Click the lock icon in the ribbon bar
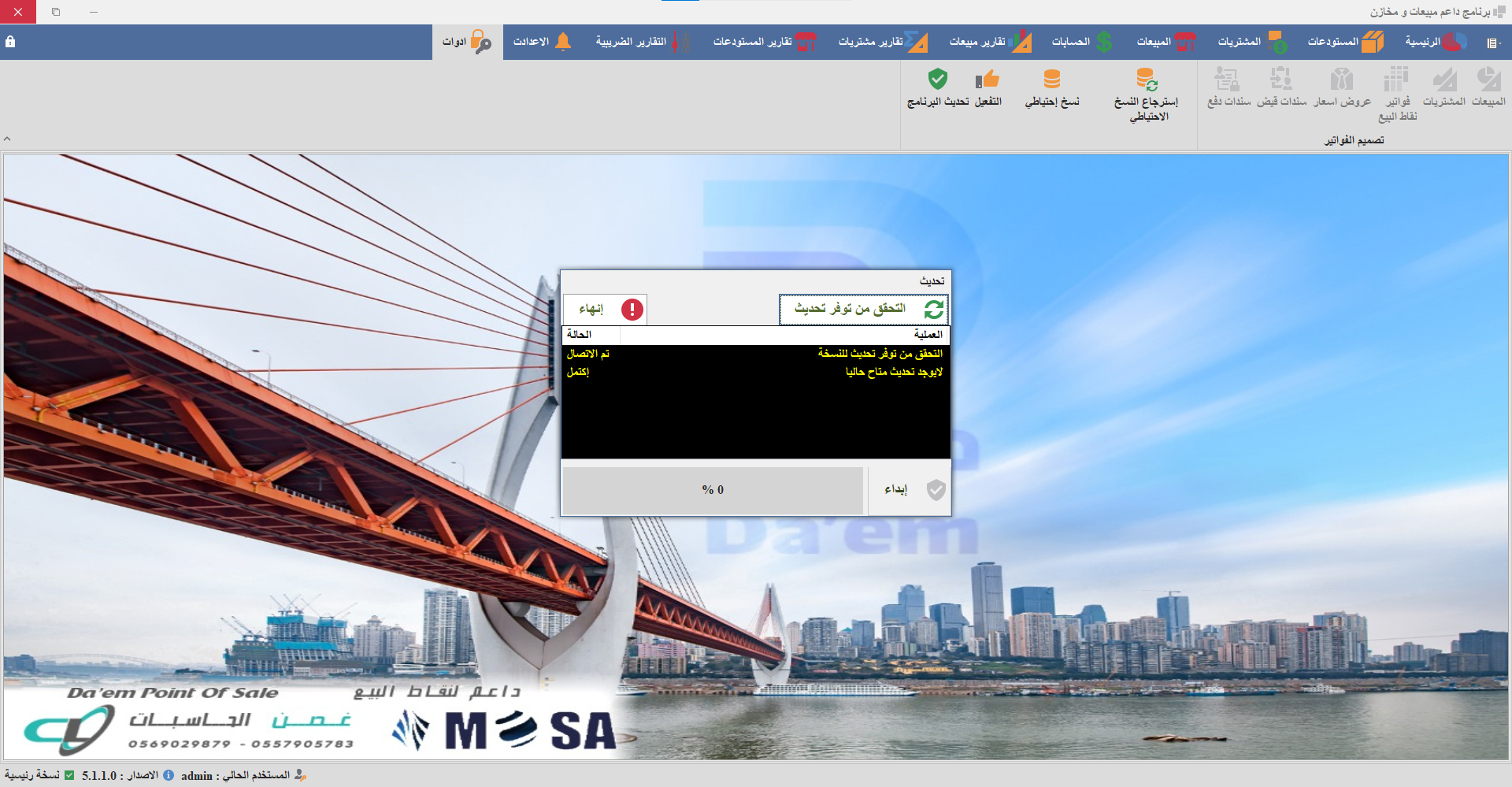Image resolution: width=1512 pixels, height=787 pixels. coord(10,42)
